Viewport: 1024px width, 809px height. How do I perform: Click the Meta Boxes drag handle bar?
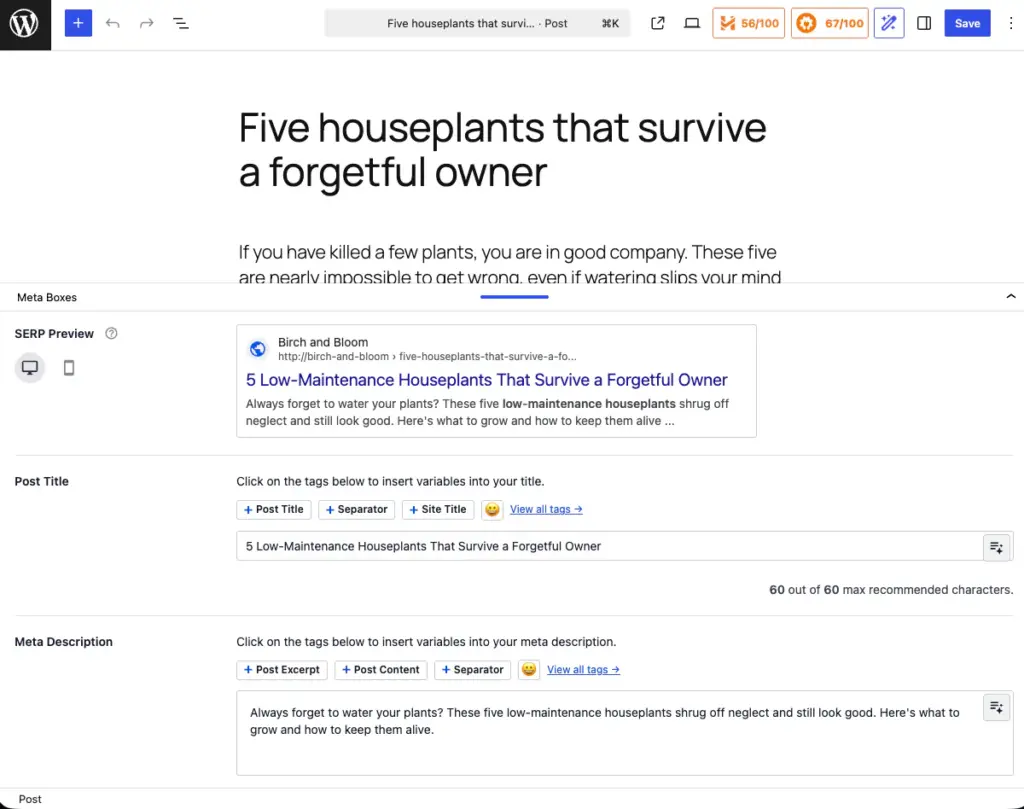[x=514, y=296]
